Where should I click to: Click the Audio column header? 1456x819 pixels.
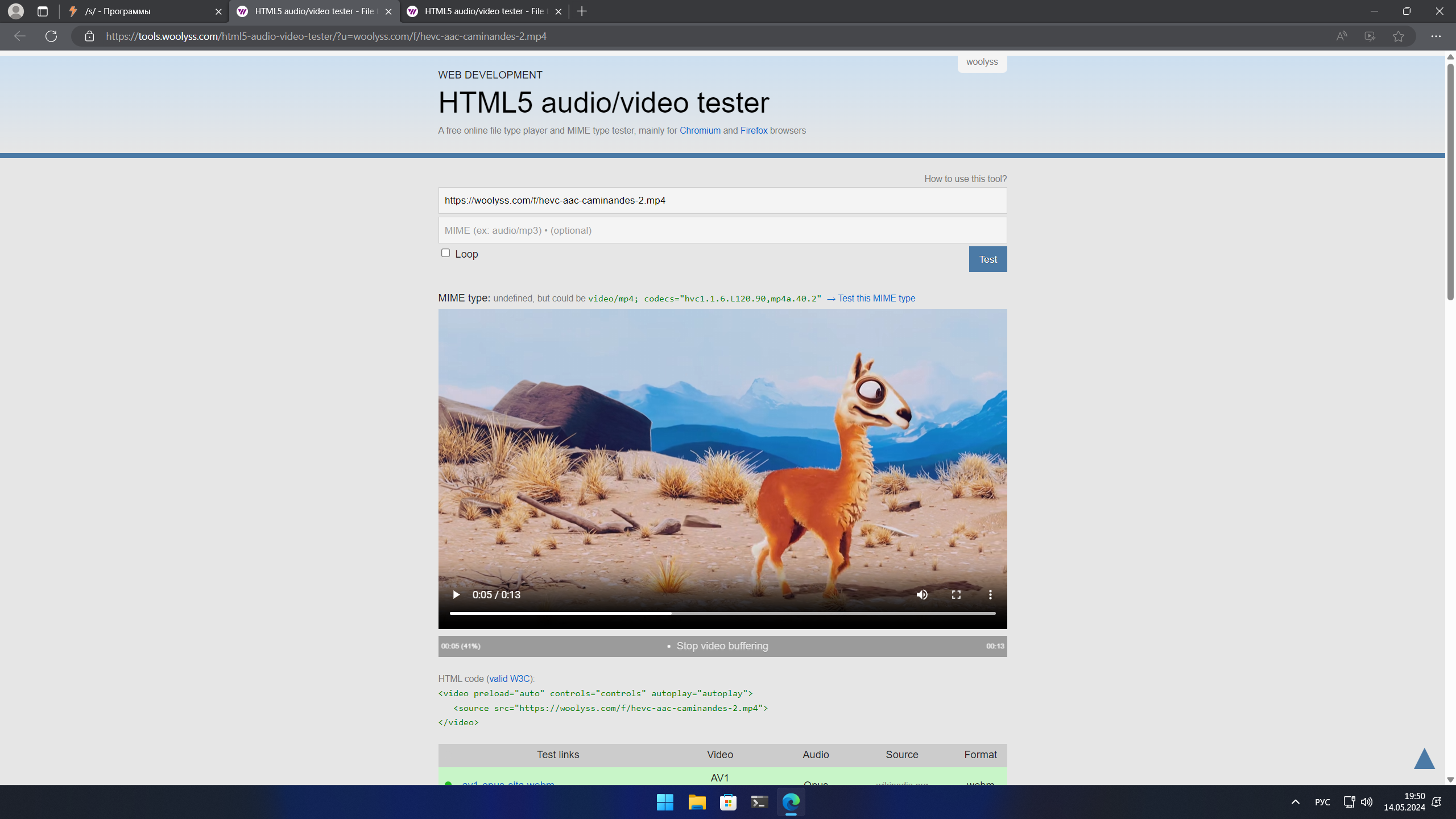click(816, 755)
